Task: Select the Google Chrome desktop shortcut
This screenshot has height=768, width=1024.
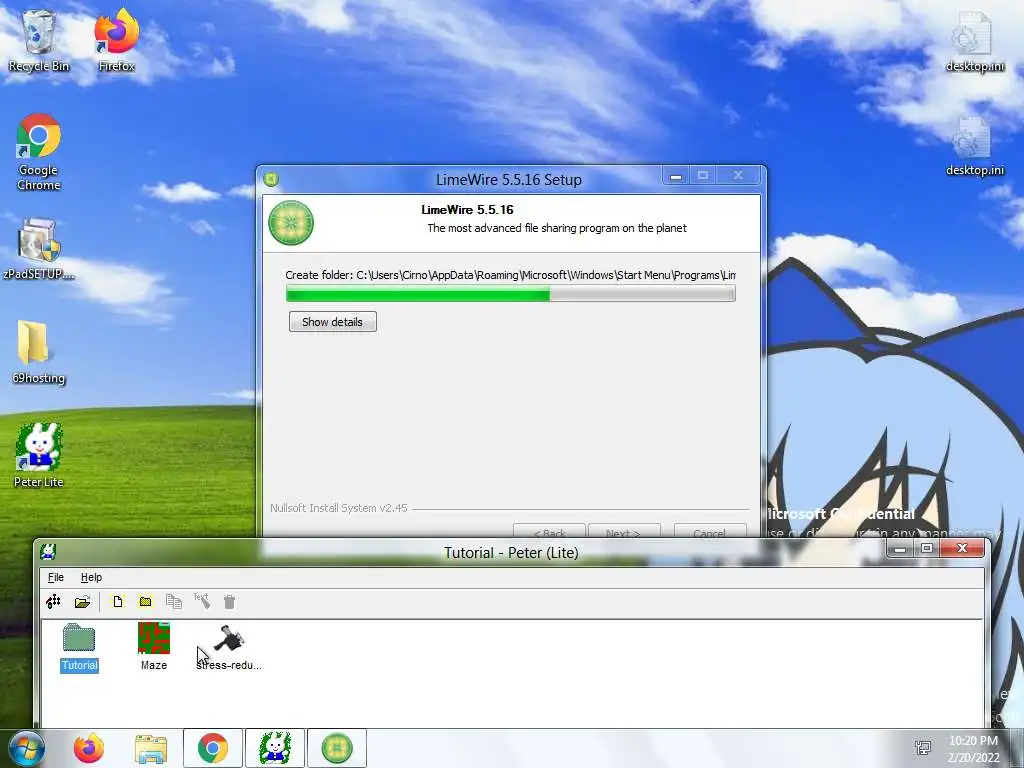Action: tap(39, 152)
